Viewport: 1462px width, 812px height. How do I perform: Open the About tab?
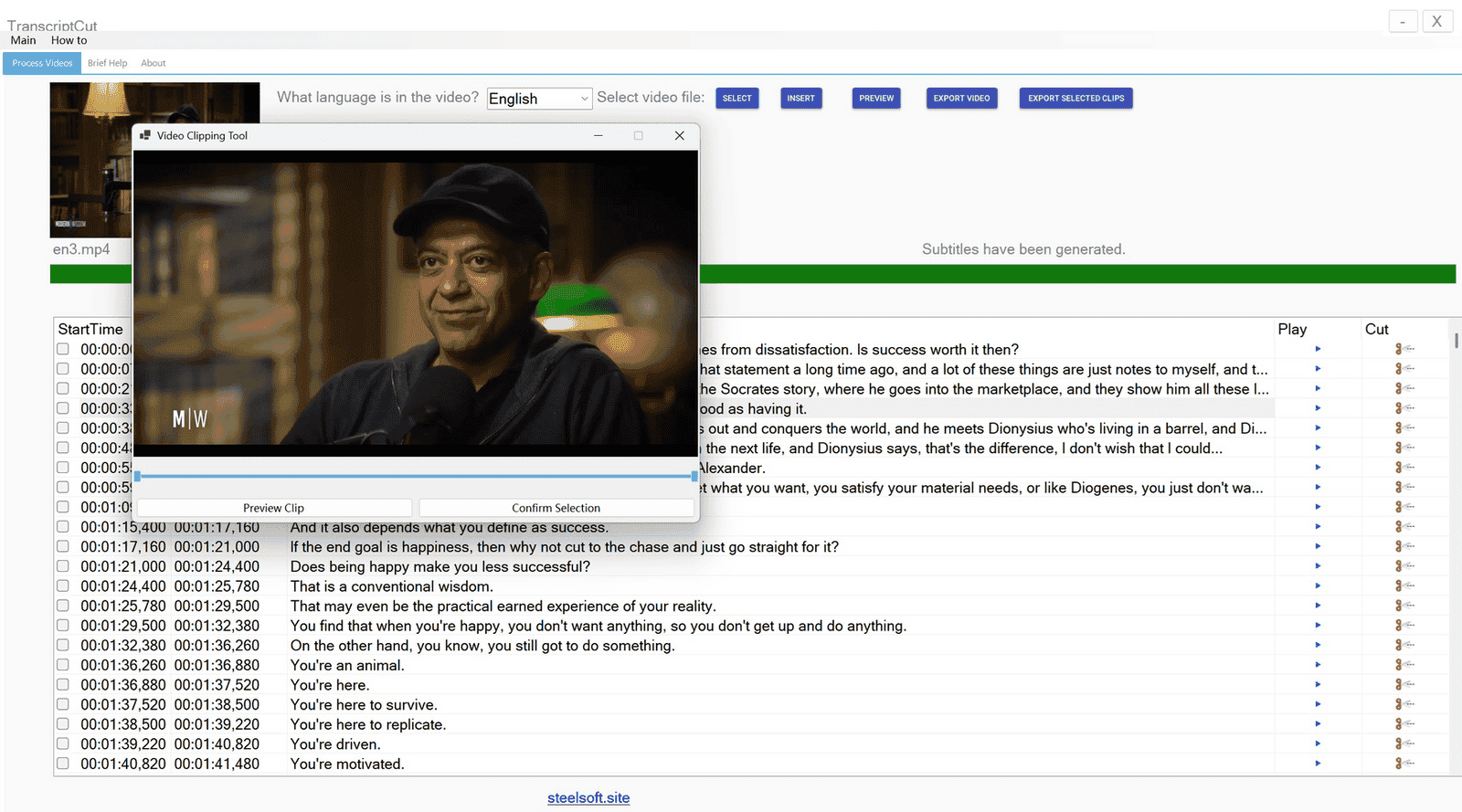[x=154, y=63]
